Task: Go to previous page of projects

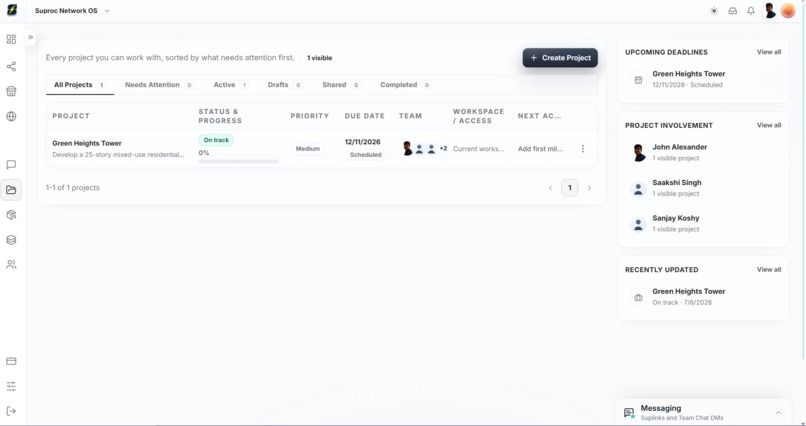Action: point(550,188)
